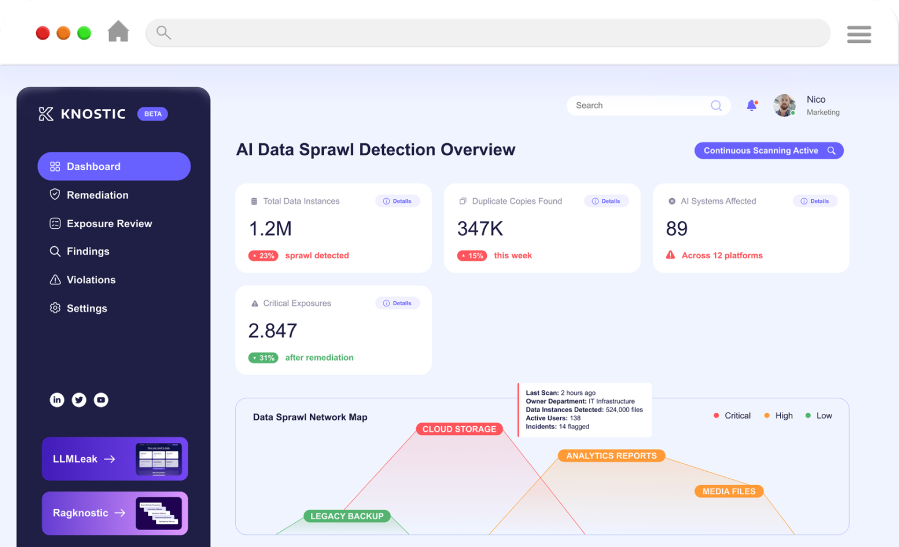Viewport: 899px width, 547px height.
Task: Open the LinkedIn social icon
Action: (x=57, y=400)
